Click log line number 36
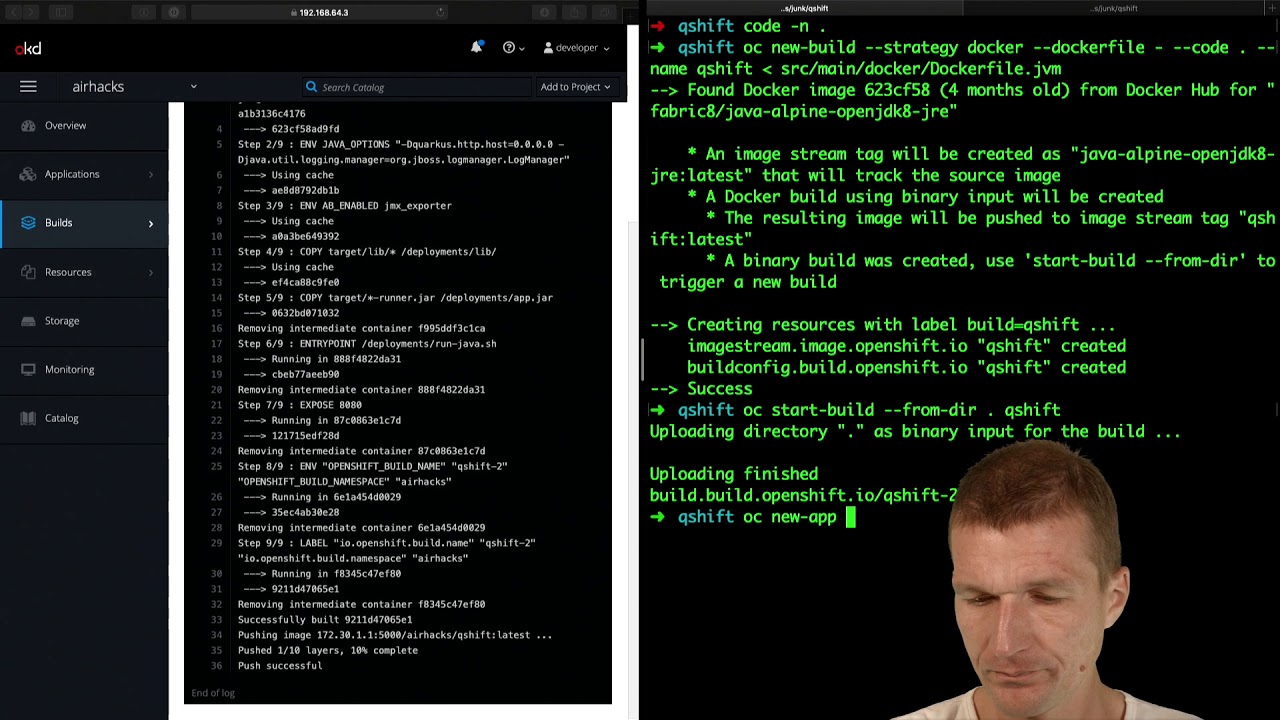1280x720 pixels. (x=216, y=665)
